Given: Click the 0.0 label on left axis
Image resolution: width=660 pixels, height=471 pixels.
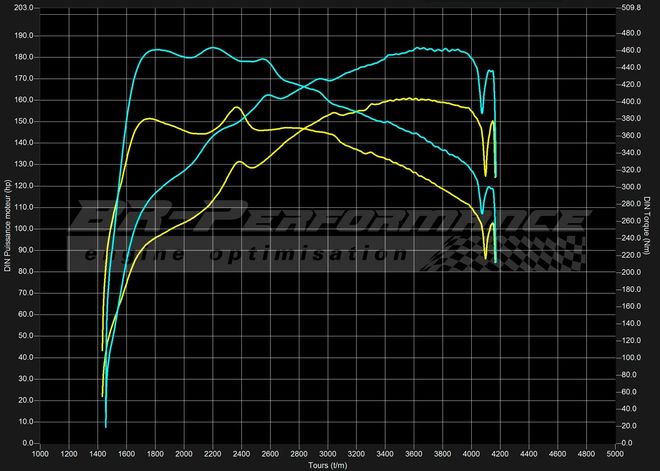Looking at the screenshot, I should (26, 442).
